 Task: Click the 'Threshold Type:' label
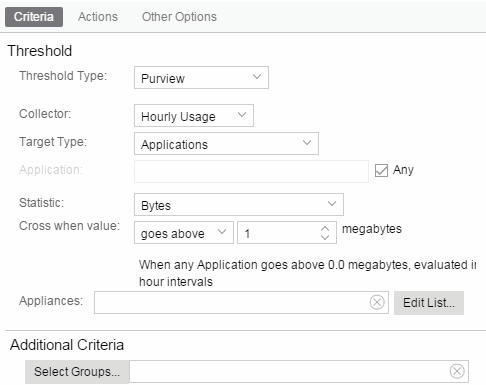click(x=63, y=76)
